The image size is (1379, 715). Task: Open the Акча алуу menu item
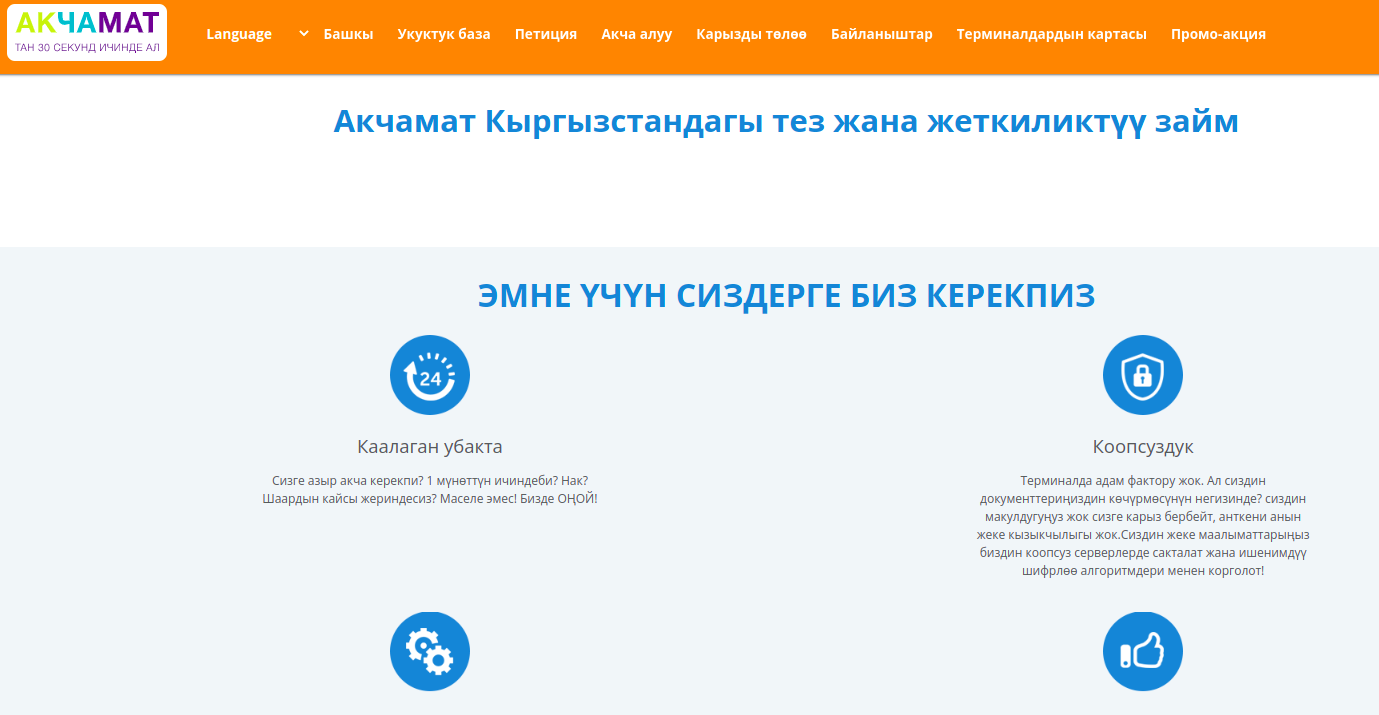[636, 34]
